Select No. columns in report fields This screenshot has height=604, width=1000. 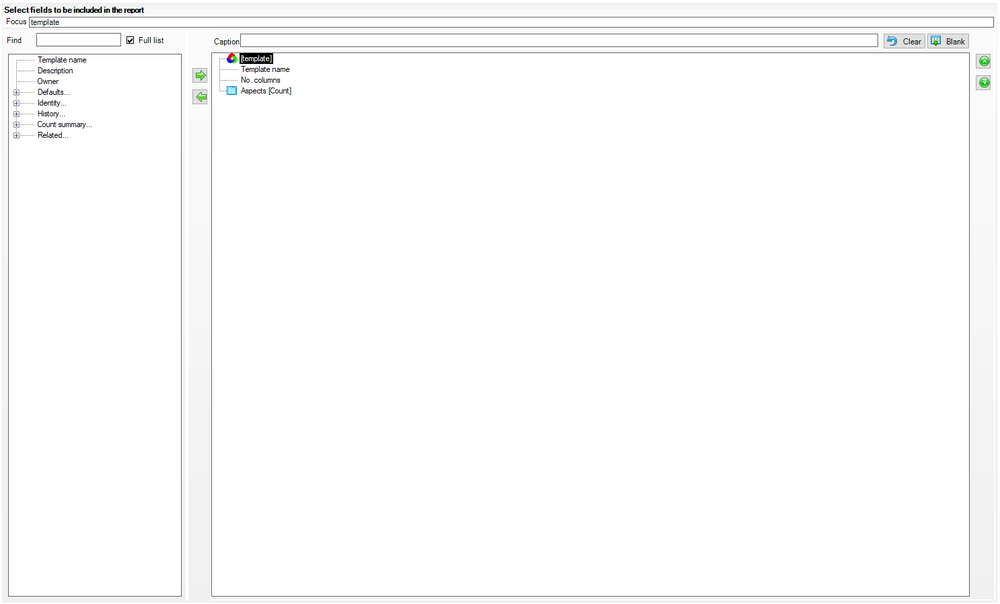pos(260,80)
